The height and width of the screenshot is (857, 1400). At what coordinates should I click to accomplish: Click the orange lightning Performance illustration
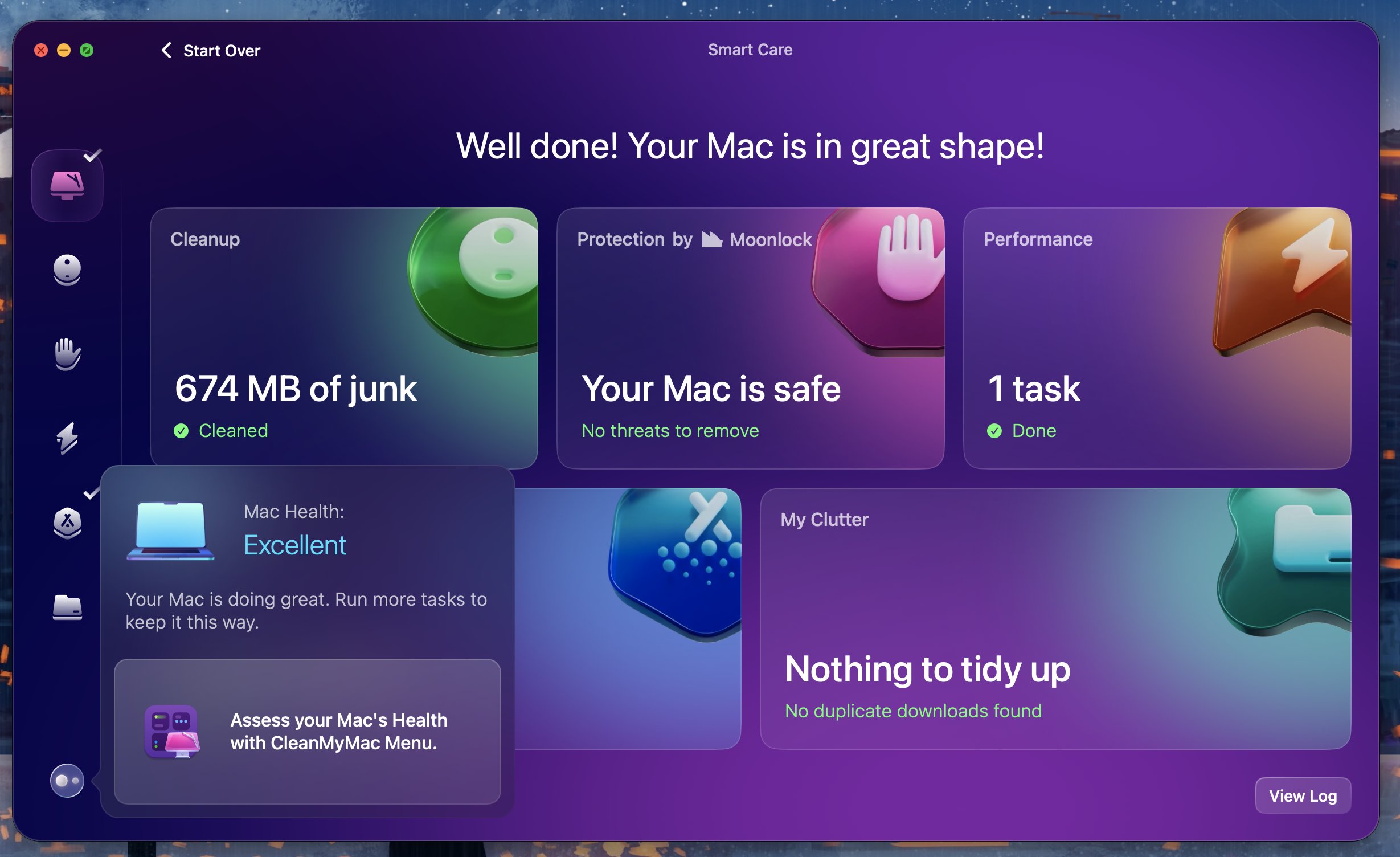(x=1282, y=281)
